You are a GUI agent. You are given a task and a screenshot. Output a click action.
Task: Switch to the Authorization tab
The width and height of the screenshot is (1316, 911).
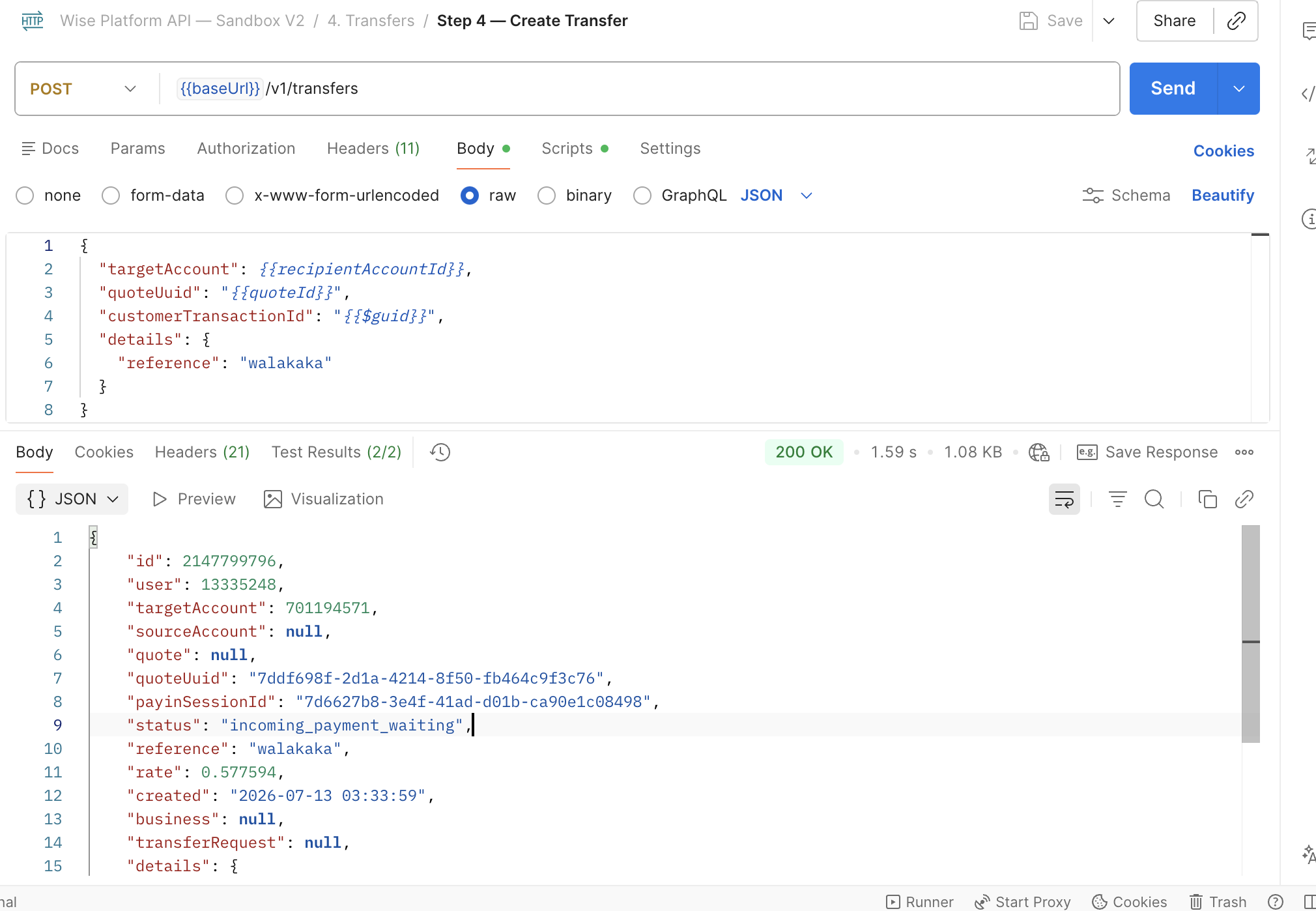coord(246,149)
